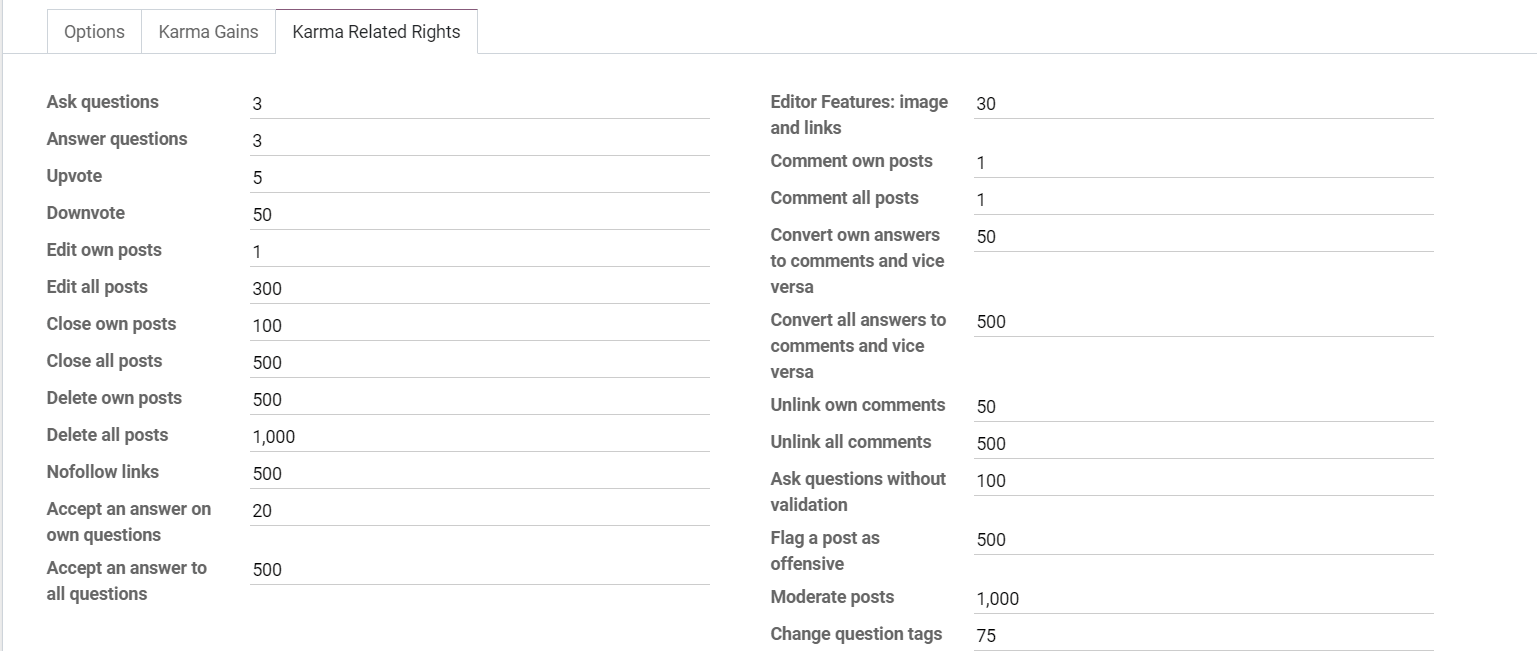Edit Ask questions without validation field
This screenshot has height=651, width=1537.
(x=1204, y=481)
